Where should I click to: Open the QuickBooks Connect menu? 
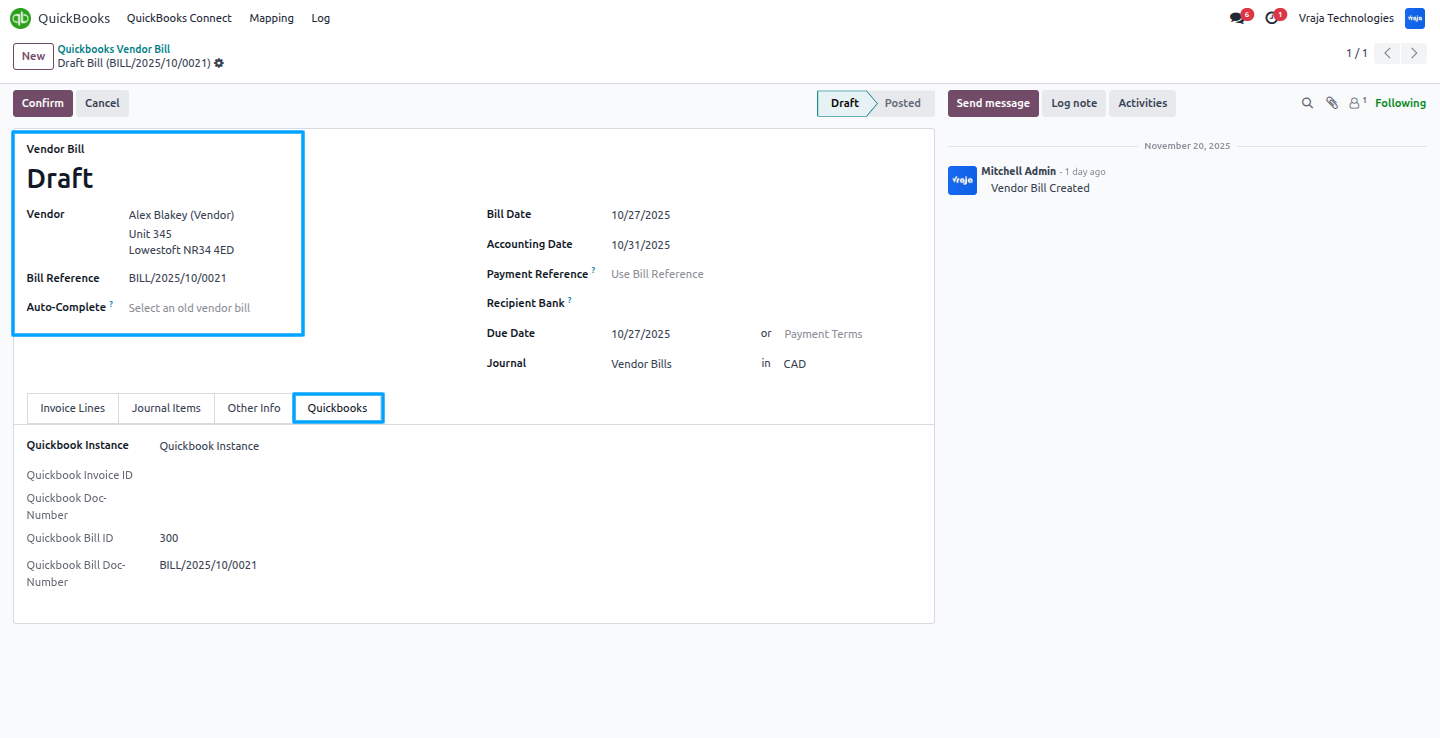[179, 18]
